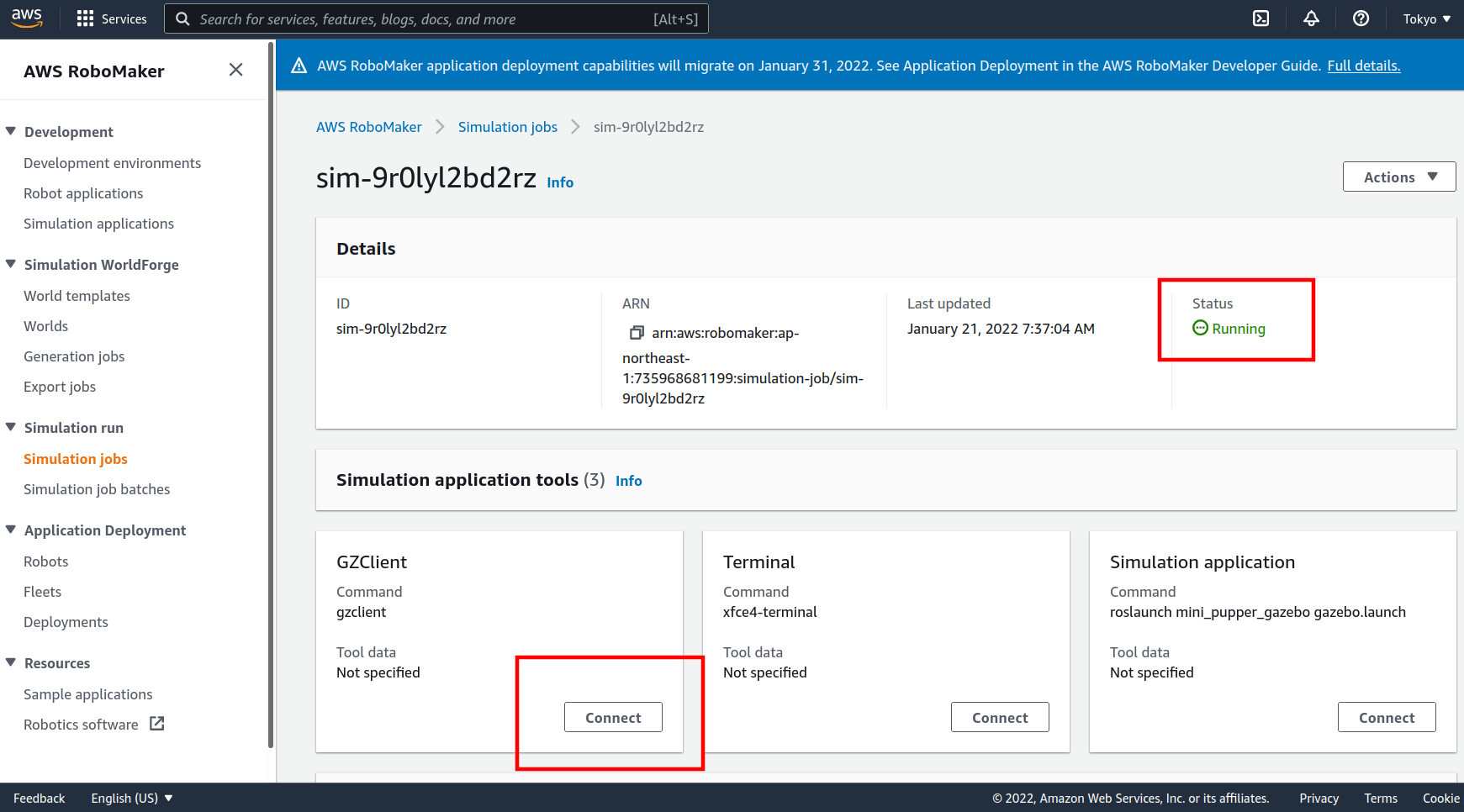This screenshot has height=812, width=1464.
Task: Select the xfce4-terminal command text
Action: tap(770, 612)
